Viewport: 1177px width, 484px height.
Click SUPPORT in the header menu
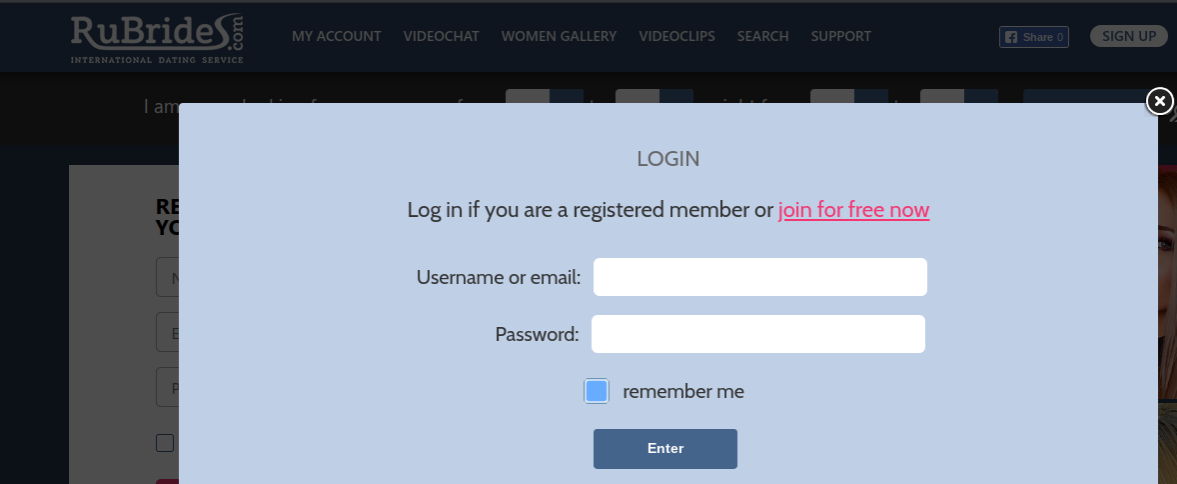841,36
